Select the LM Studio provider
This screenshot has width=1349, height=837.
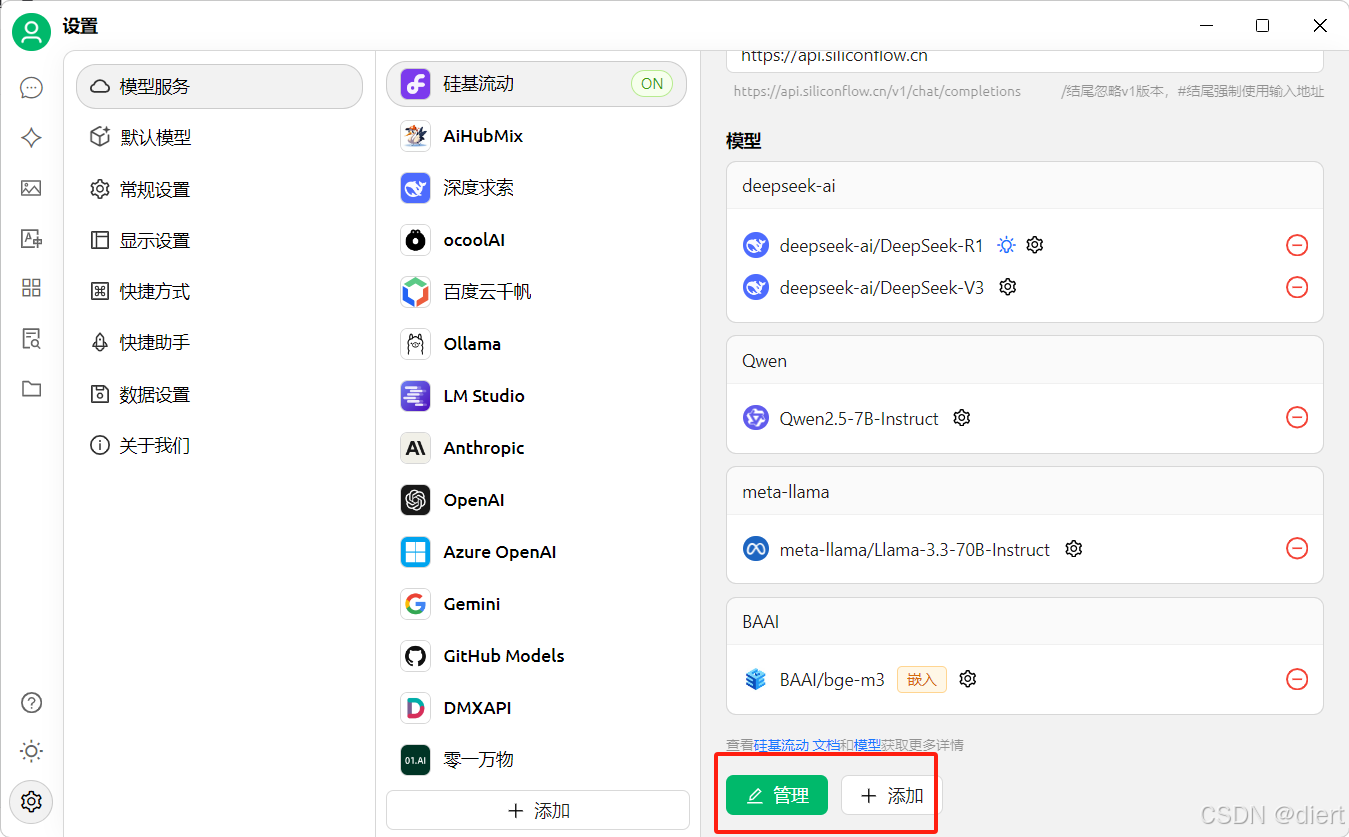(537, 396)
